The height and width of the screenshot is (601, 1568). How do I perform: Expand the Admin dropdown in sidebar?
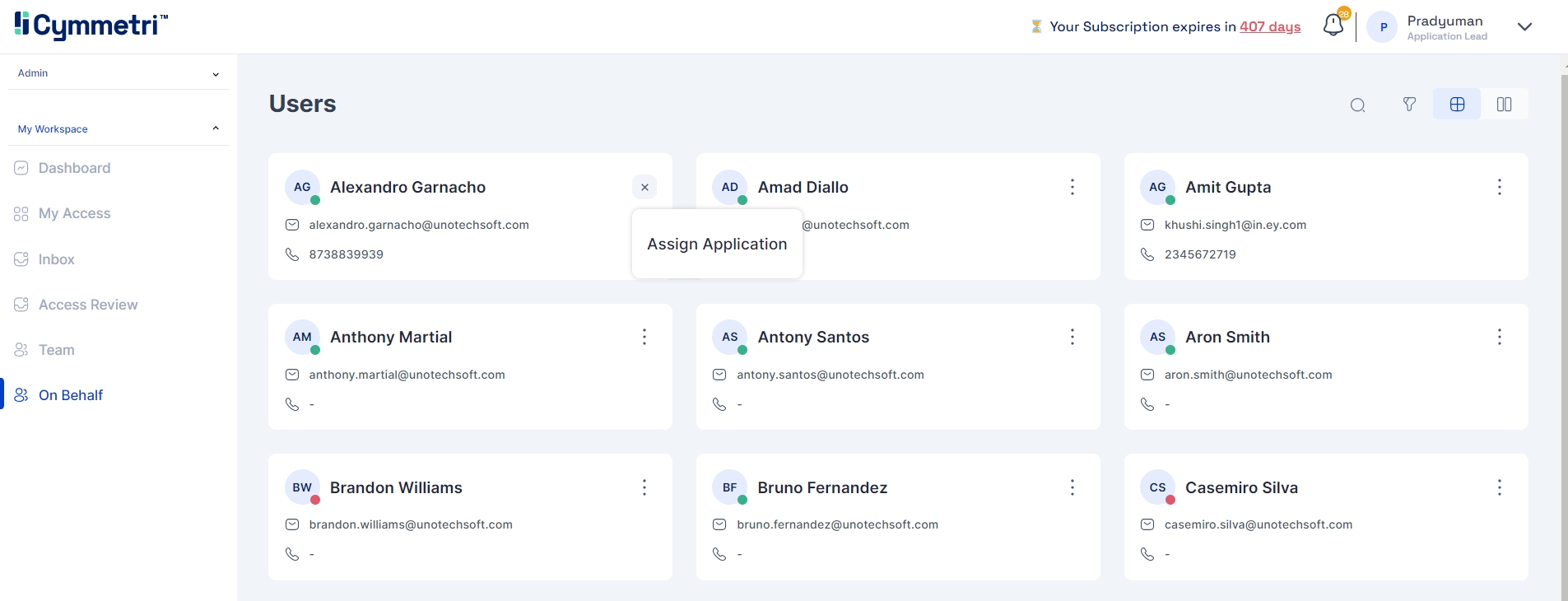point(216,74)
